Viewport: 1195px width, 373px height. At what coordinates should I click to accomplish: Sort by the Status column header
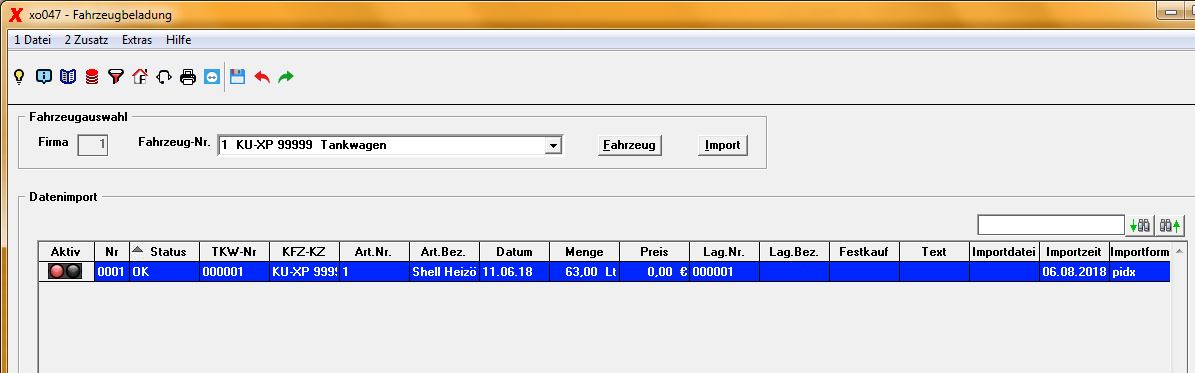click(165, 251)
